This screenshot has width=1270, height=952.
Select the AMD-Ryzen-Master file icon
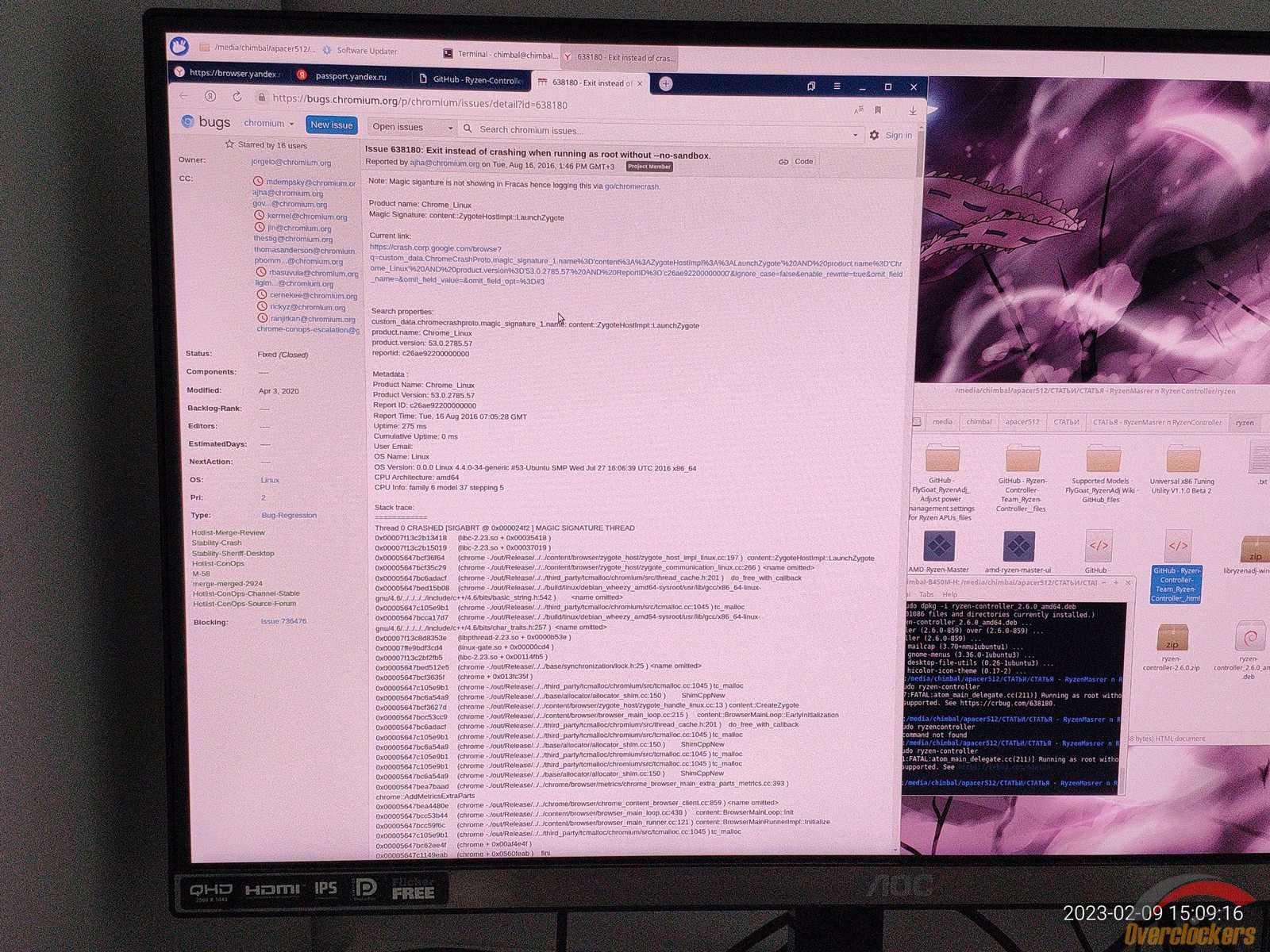[939, 546]
